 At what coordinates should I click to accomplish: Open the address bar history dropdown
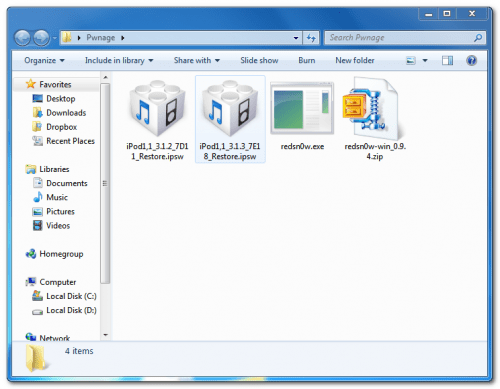296,38
